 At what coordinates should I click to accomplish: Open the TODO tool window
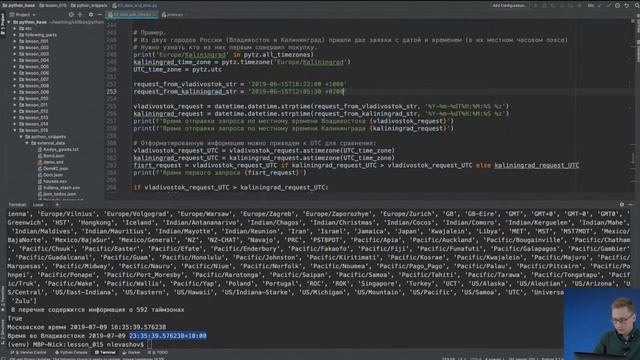158,352
